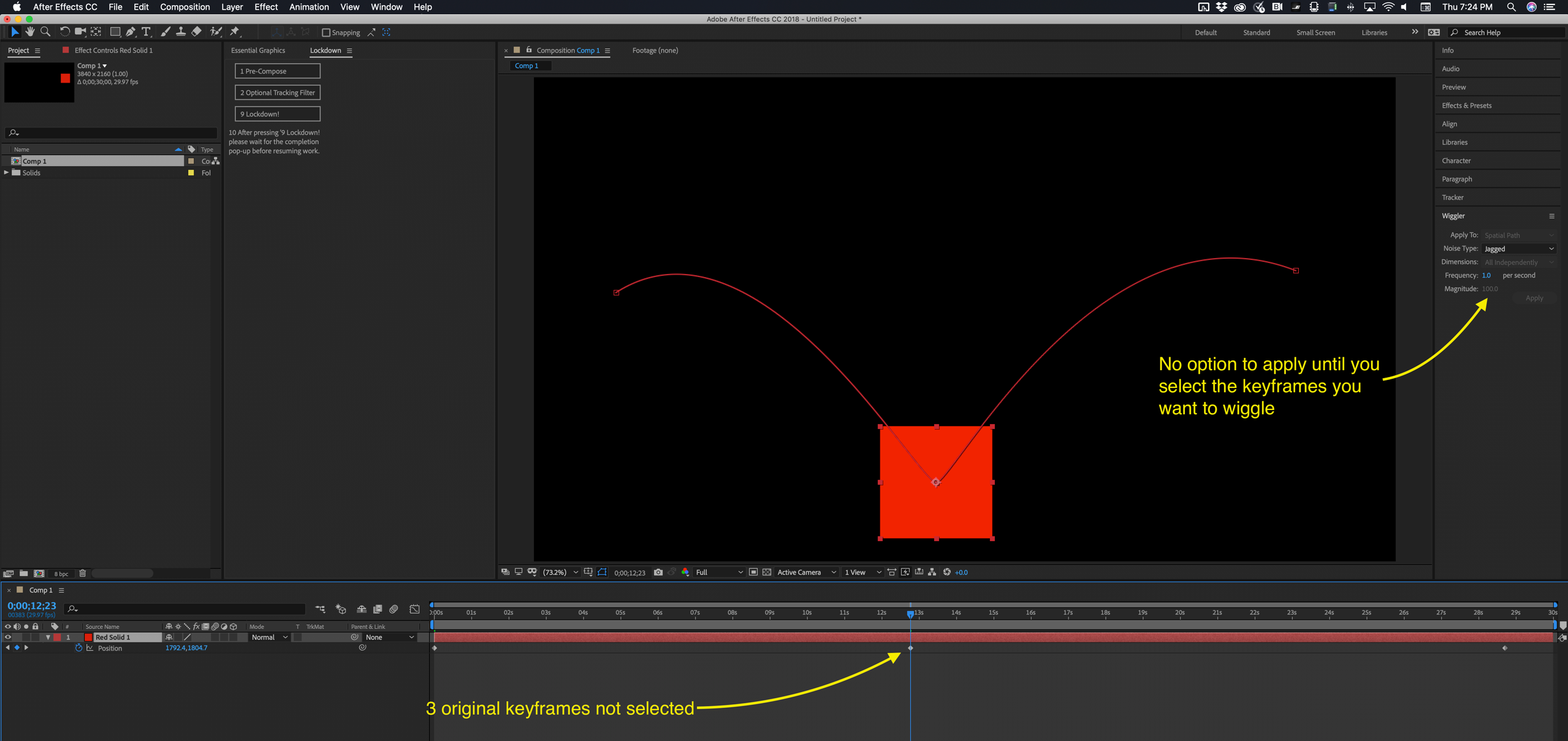The width and height of the screenshot is (1568, 741).
Task: Open the Noise Type dropdown in Wiggler panel
Action: (1520, 249)
